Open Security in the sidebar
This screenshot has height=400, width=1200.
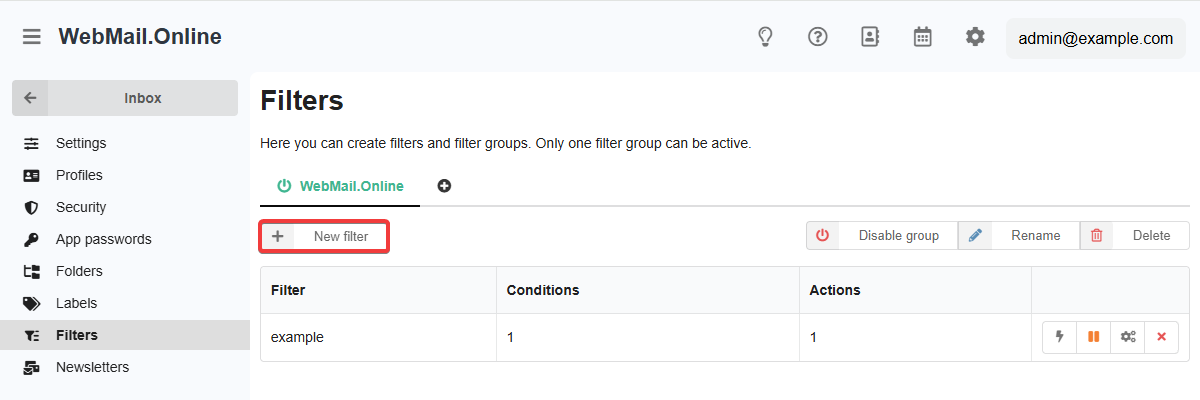81,207
